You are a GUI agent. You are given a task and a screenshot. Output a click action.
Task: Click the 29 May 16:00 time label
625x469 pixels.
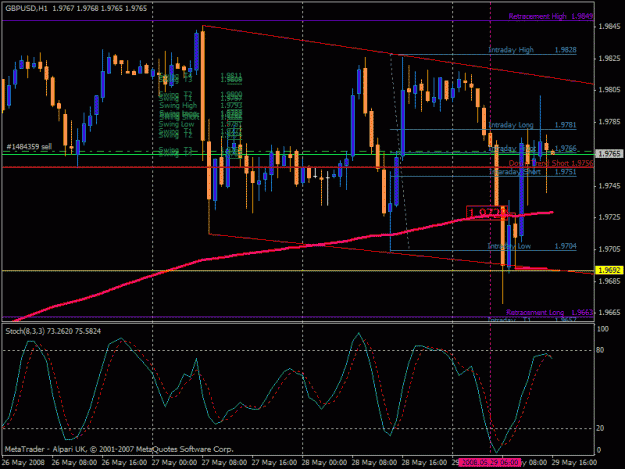pyautogui.click(x=574, y=462)
